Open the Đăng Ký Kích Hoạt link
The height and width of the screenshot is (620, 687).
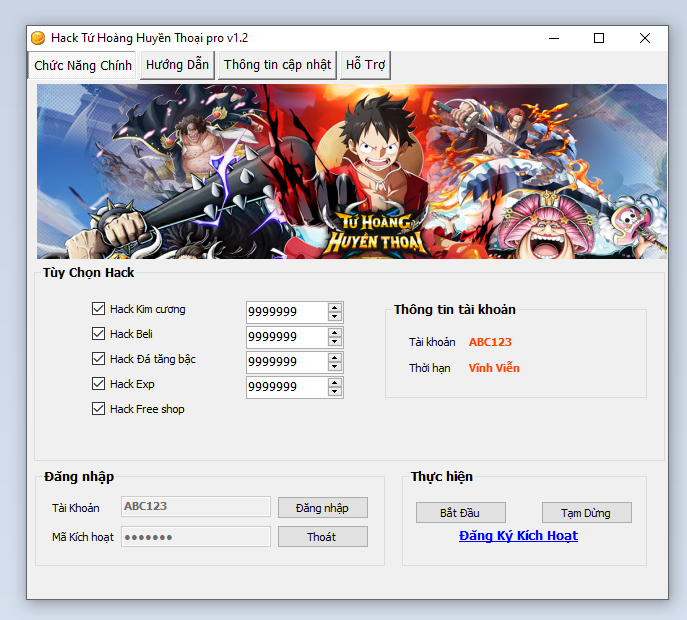(518, 536)
